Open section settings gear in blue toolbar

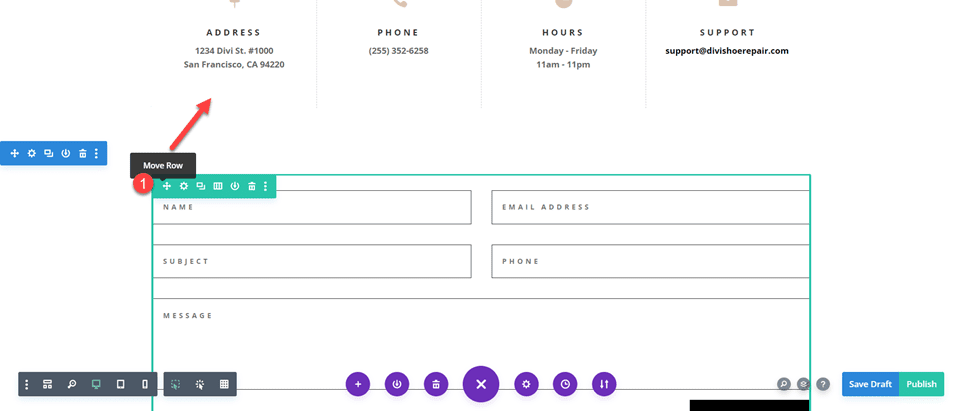(32, 153)
